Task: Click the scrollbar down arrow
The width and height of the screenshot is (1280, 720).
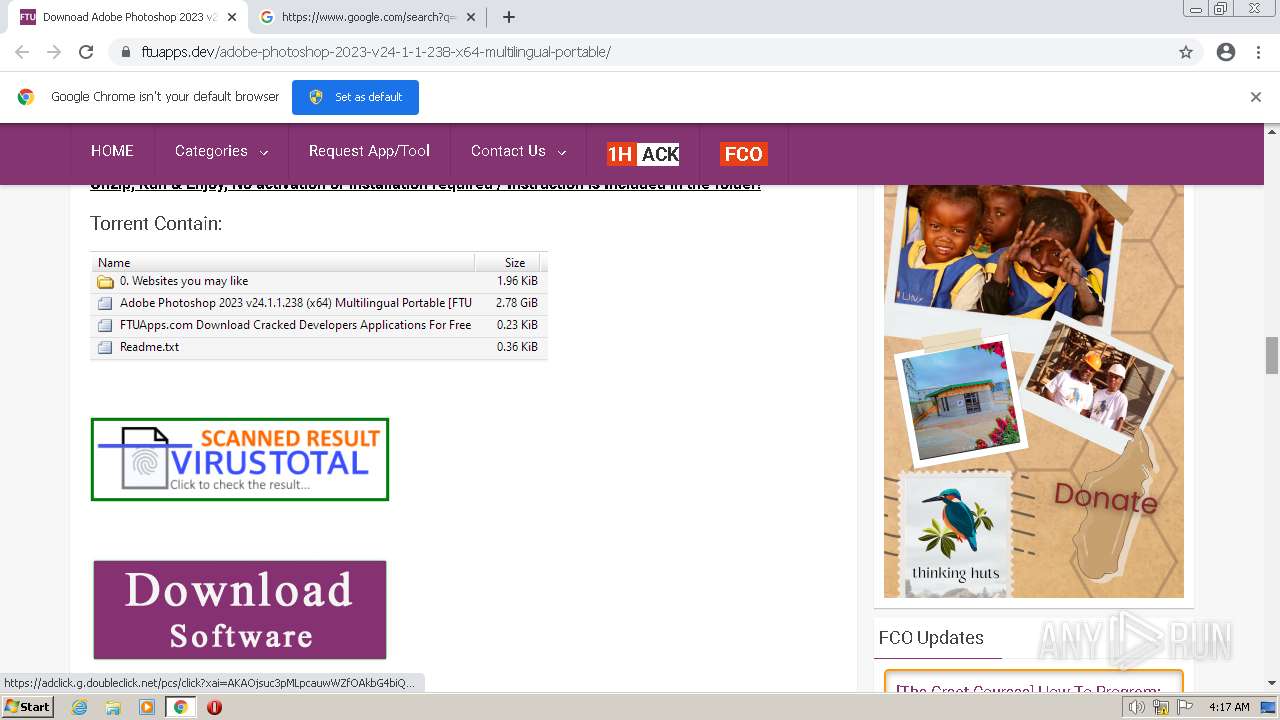Action: (x=1272, y=683)
